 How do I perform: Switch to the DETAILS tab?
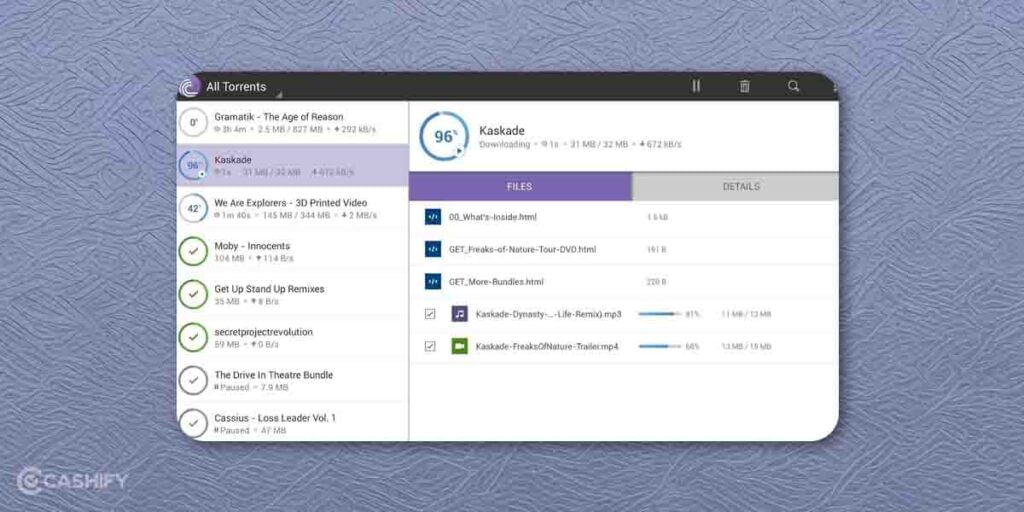pos(741,186)
